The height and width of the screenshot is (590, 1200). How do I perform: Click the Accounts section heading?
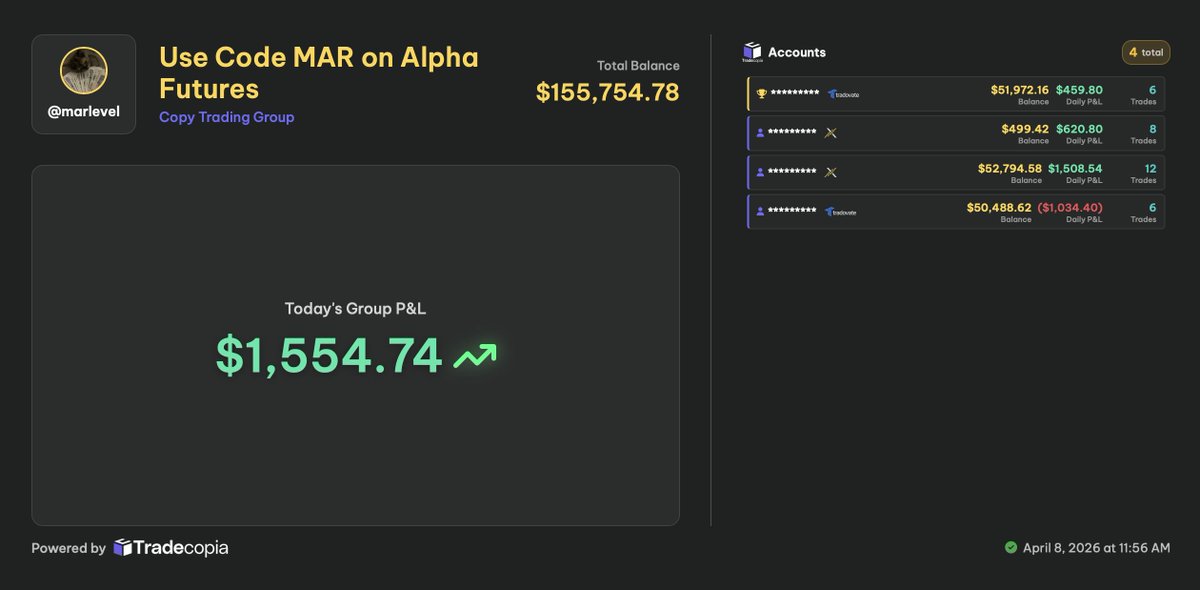tap(797, 52)
